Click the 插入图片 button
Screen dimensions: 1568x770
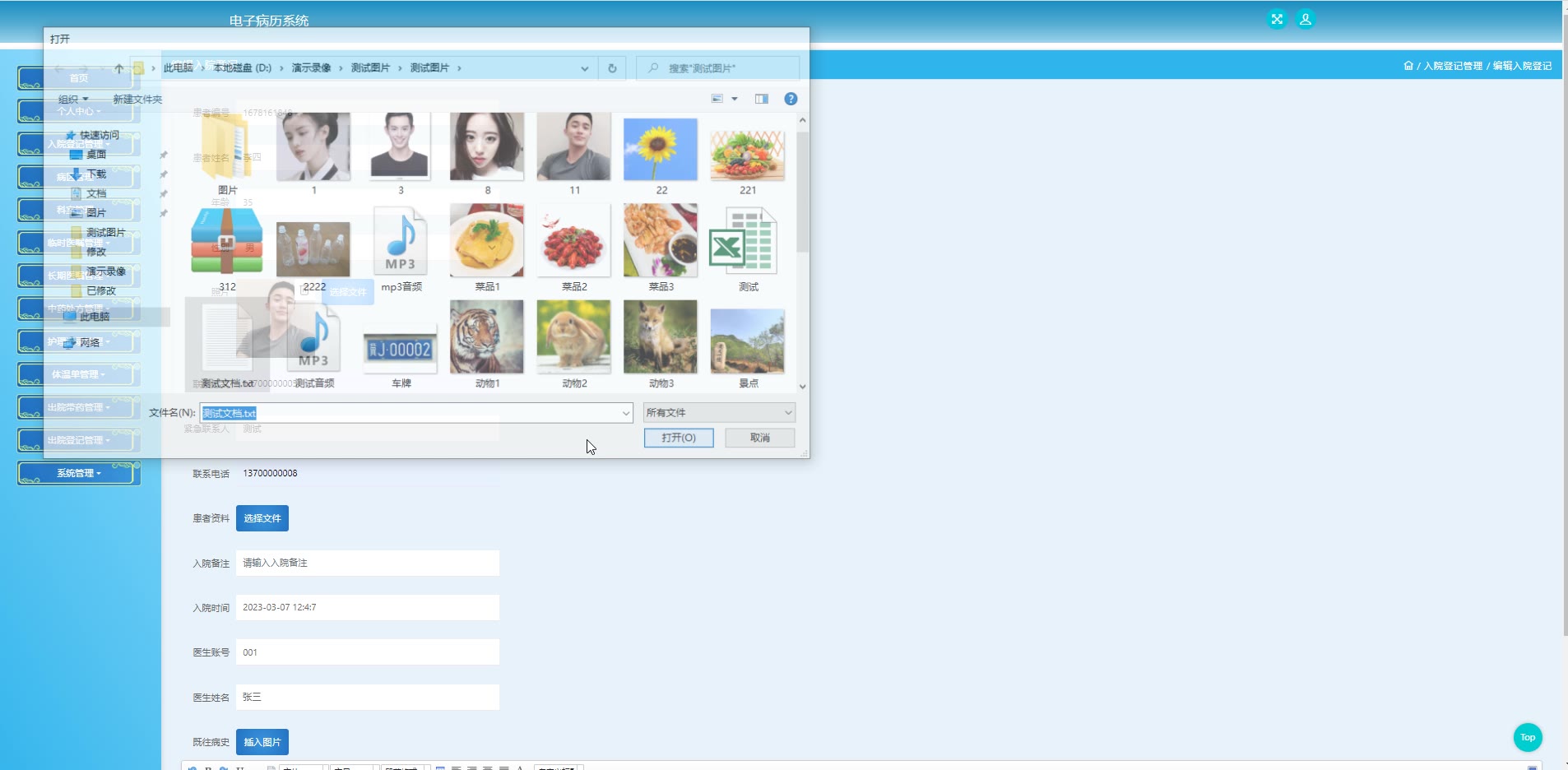tap(262, 742)
